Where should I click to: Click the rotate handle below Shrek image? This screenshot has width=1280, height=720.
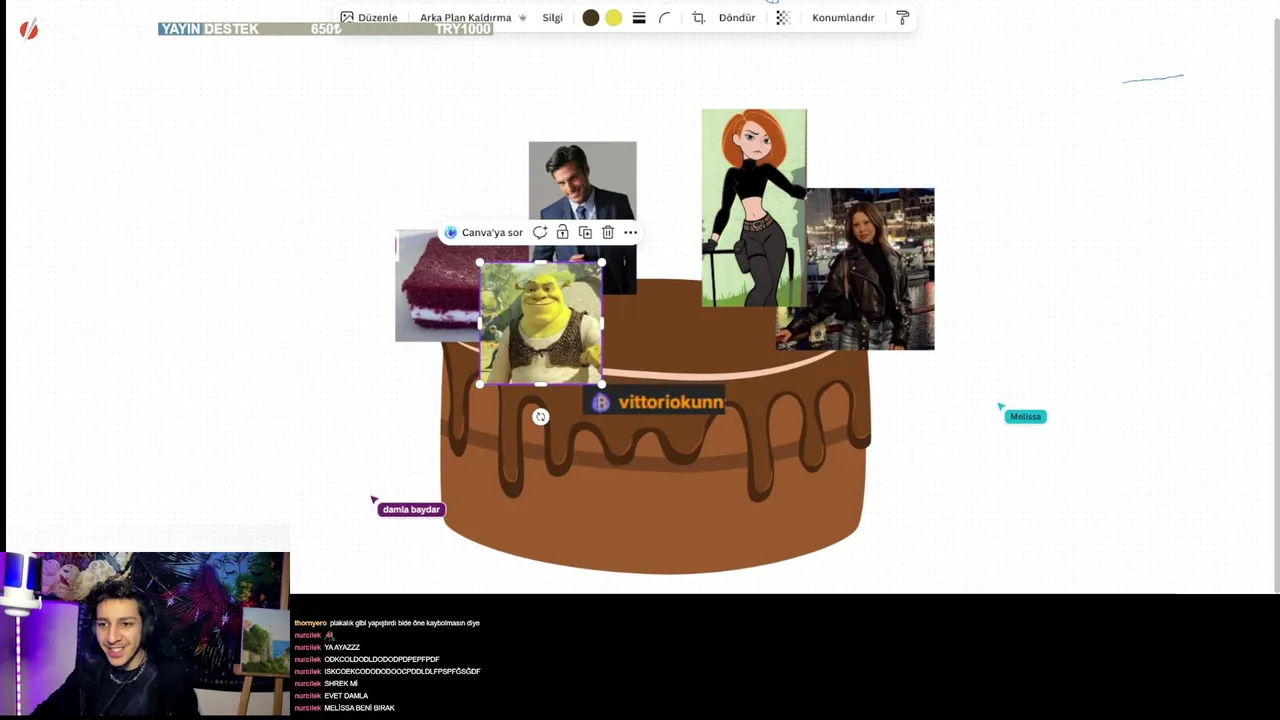541,417
